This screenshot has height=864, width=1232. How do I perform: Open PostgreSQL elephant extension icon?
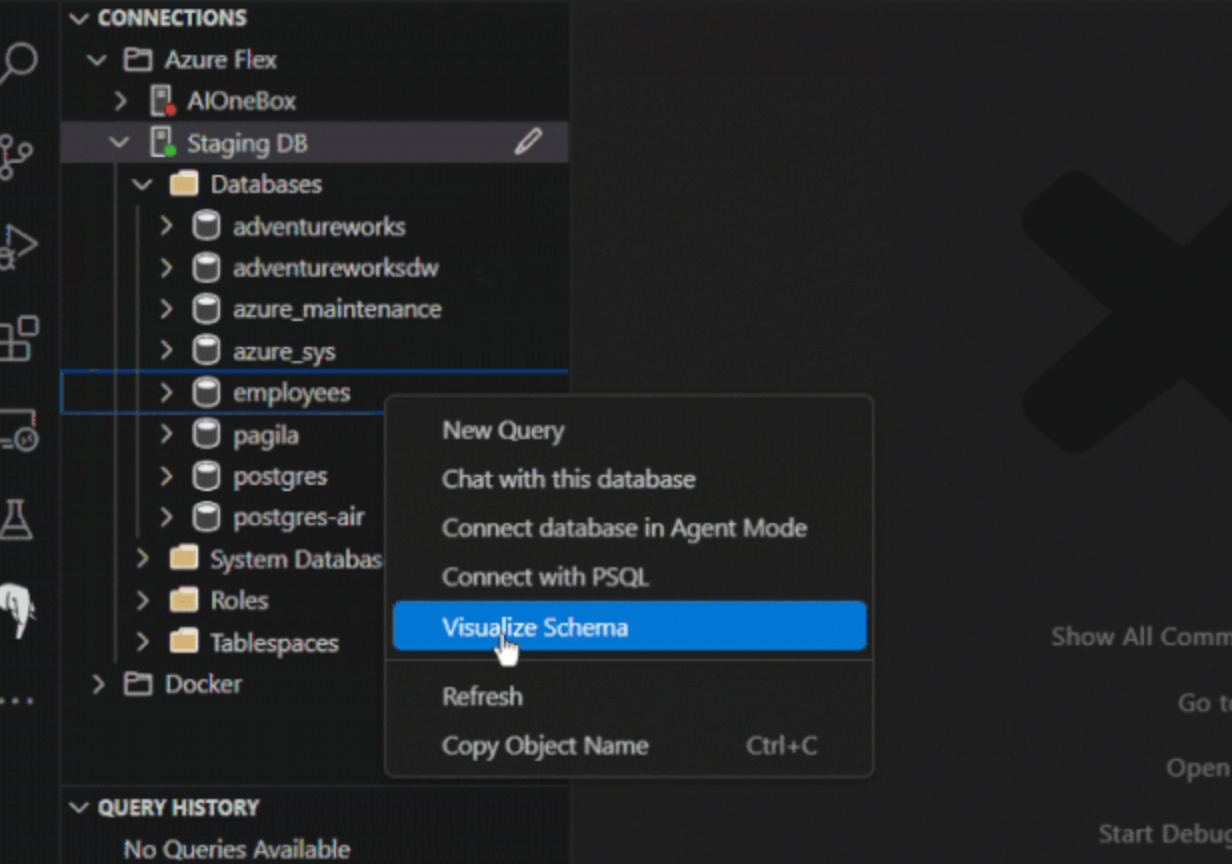click(17, 609)
